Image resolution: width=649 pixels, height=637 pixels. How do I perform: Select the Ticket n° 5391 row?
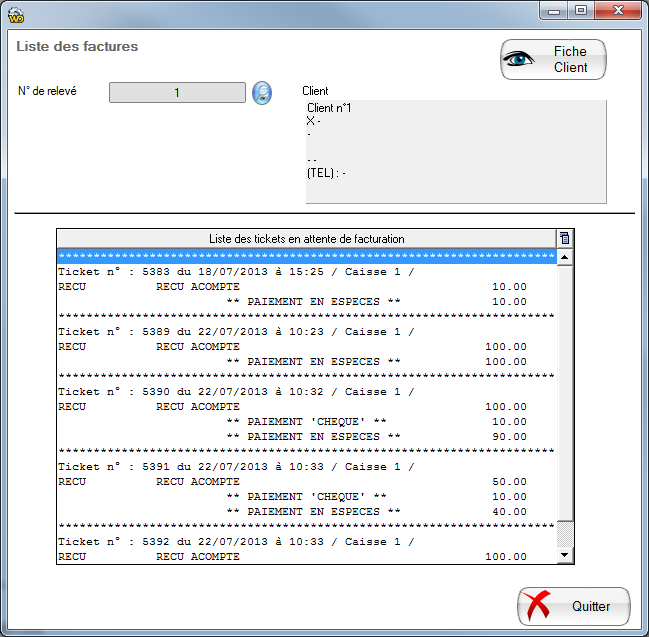[236, 467]
